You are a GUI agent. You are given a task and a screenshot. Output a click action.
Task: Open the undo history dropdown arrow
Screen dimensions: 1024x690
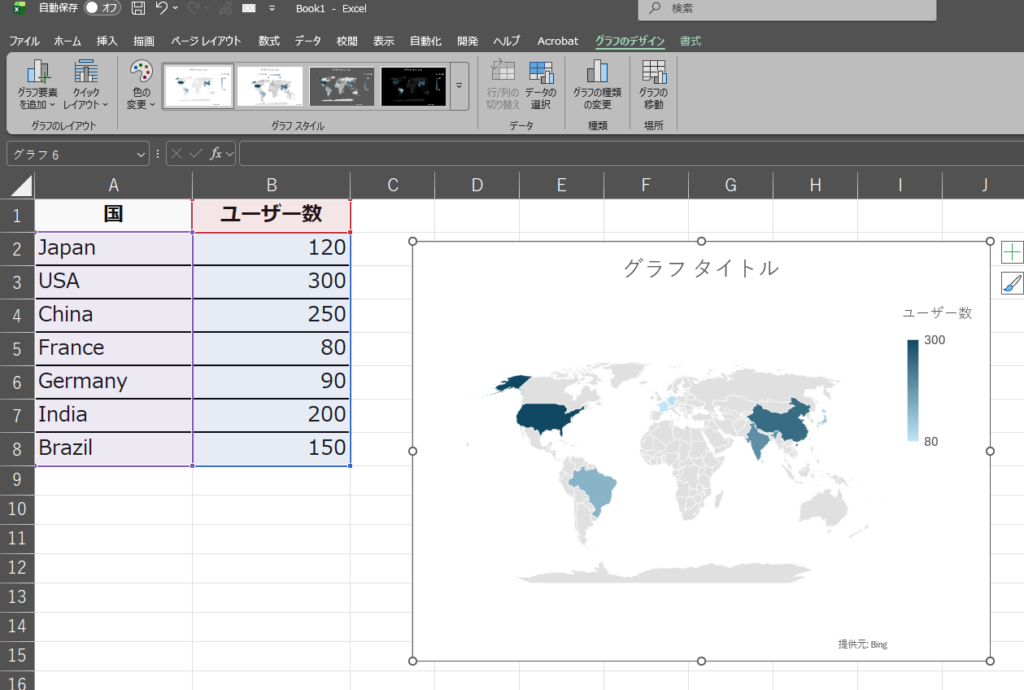tap(176, 9)
